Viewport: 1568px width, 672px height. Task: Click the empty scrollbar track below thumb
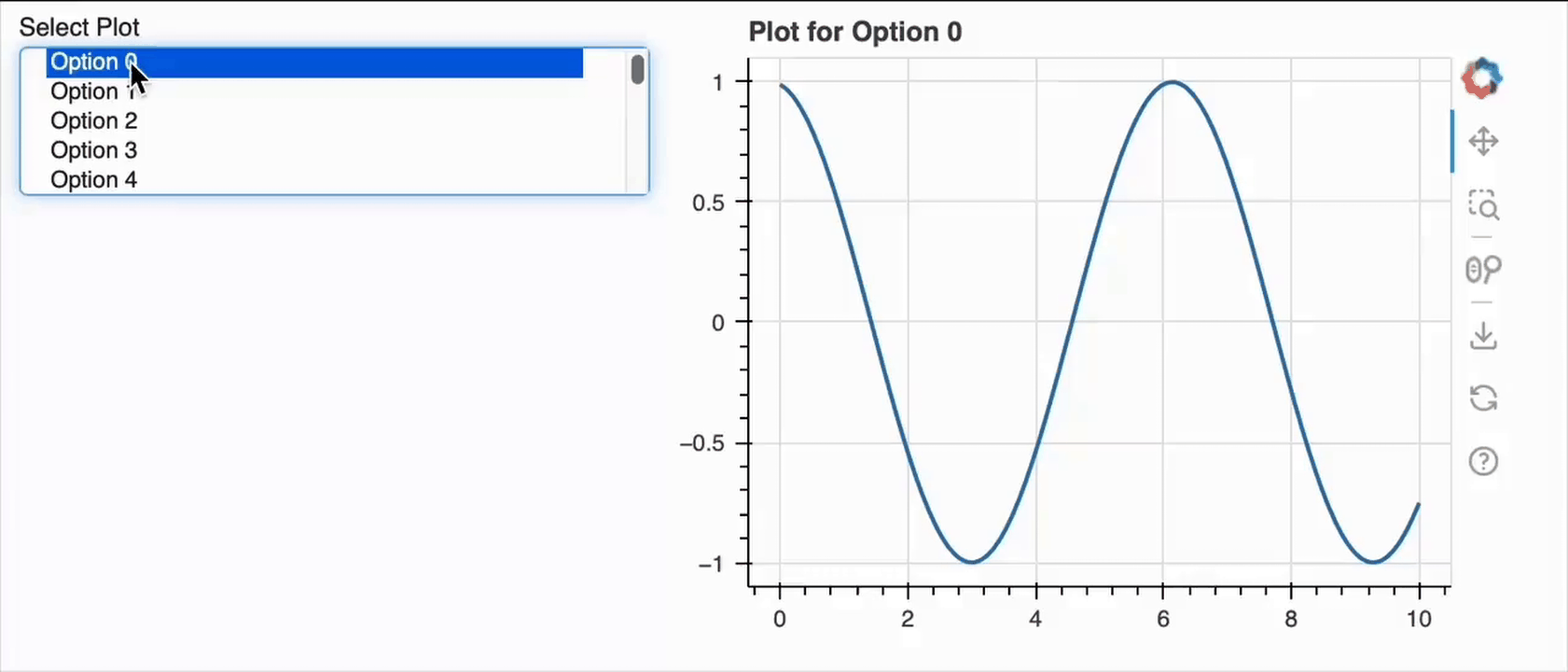pos(638,140)
